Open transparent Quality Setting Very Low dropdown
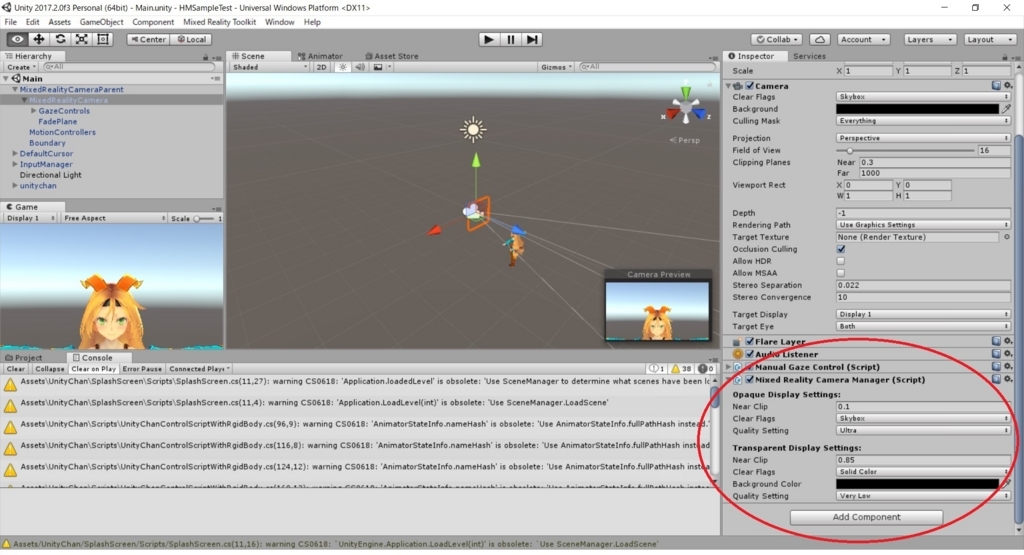The height and width of the screenshot is (555, 1024). [x=923, y=496]
